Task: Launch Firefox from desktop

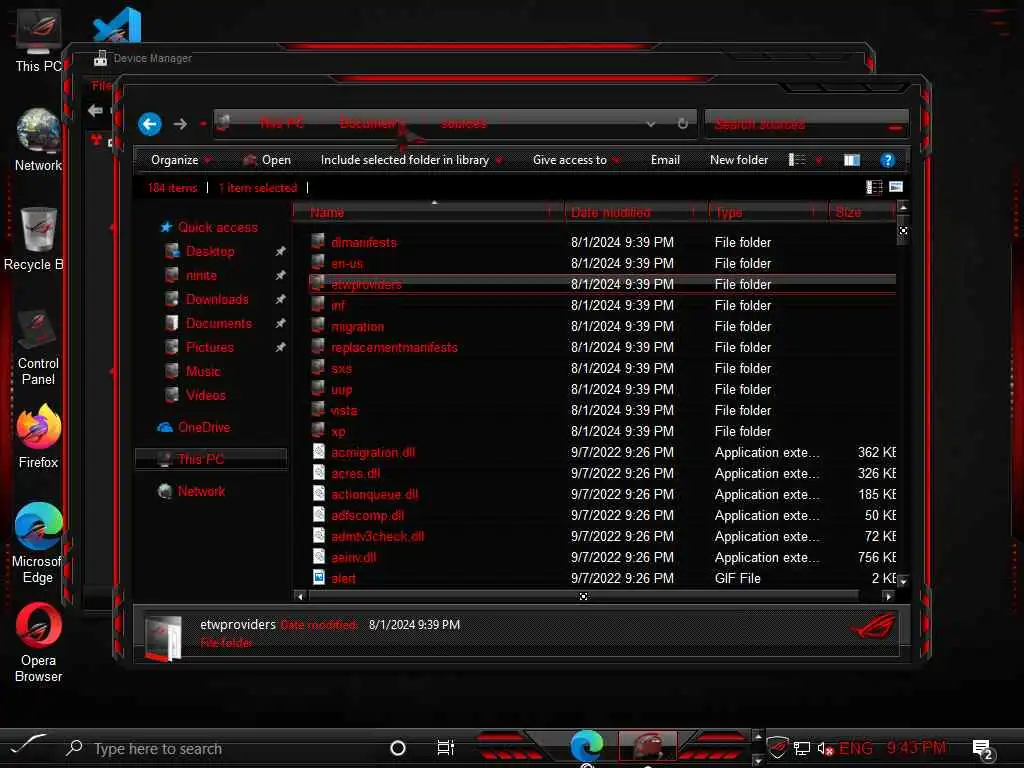Action: (x=39, y=436)
